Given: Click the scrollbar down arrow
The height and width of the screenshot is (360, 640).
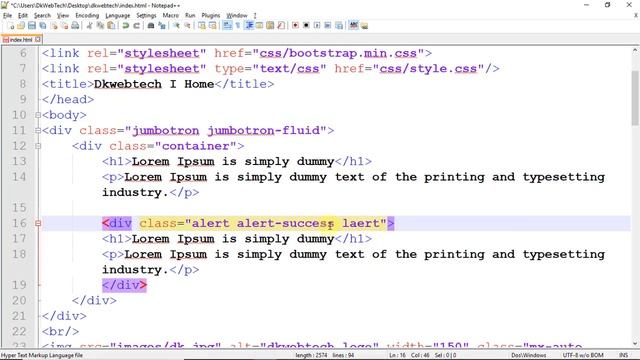Looking at the screenshot, I should (x=635, y=344).
